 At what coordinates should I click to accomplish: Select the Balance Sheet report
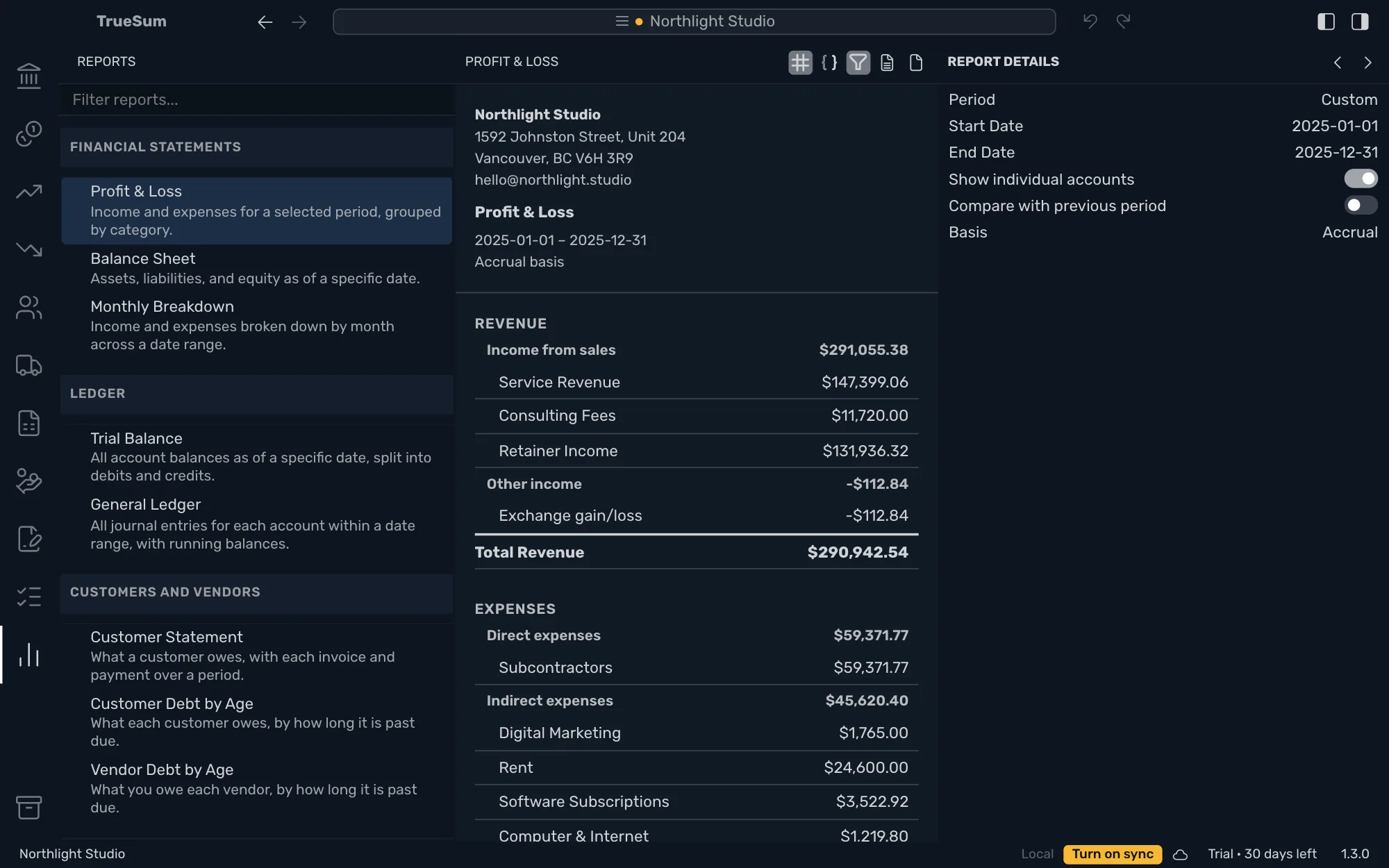(x=256, y=268)
